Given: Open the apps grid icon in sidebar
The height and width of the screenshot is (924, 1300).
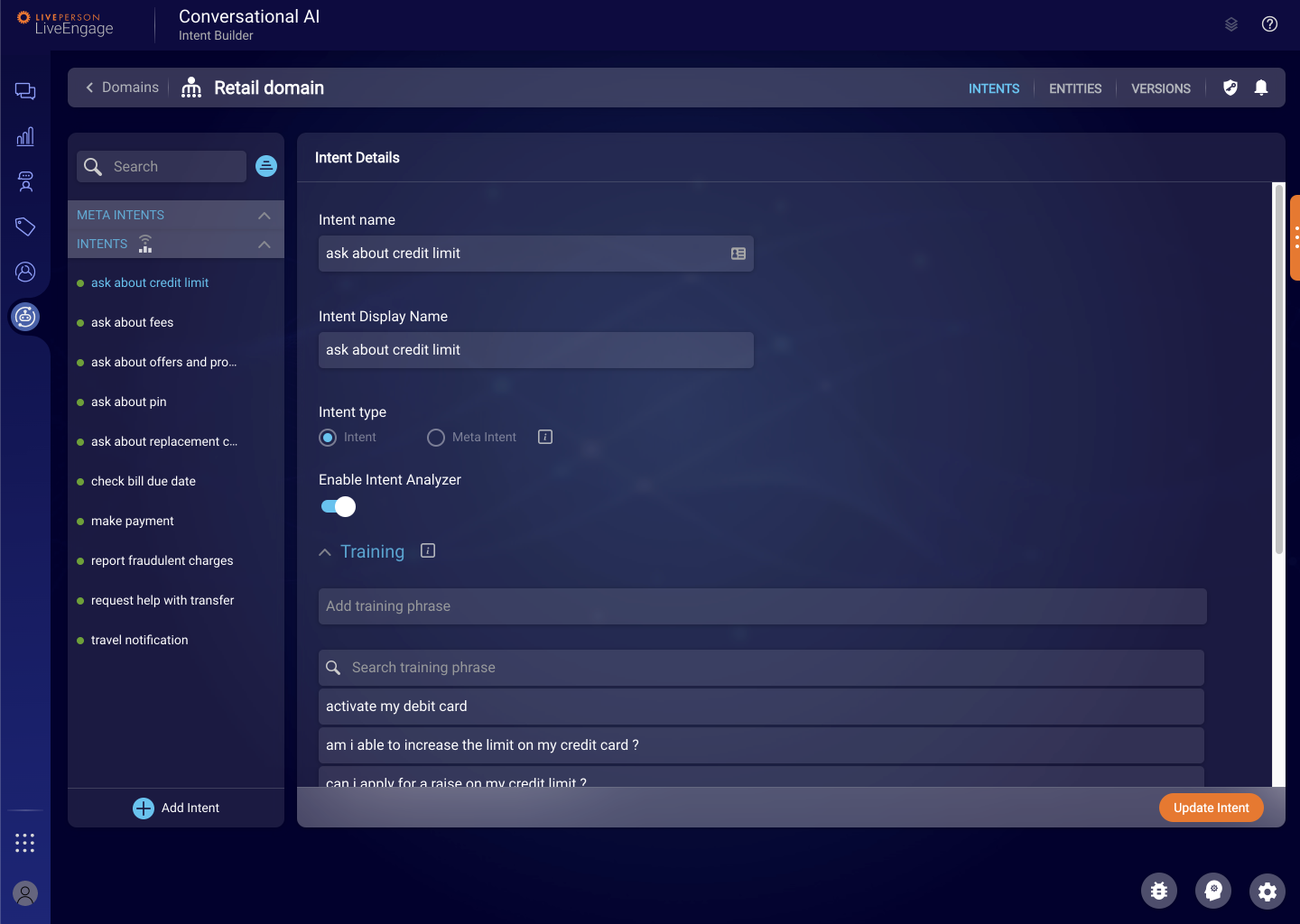Looking at the screenshot, I should (25, 843).
